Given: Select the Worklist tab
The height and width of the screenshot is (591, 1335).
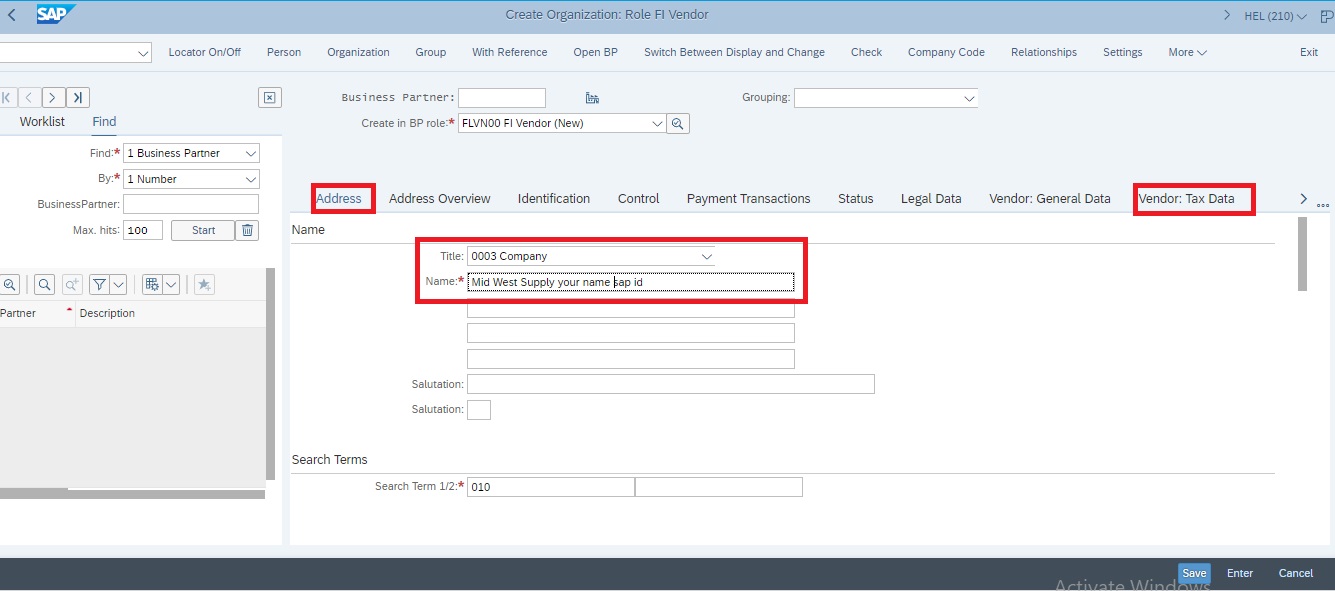Looking at the screenshot, I should pyautogui.click(x=42, y=121).
